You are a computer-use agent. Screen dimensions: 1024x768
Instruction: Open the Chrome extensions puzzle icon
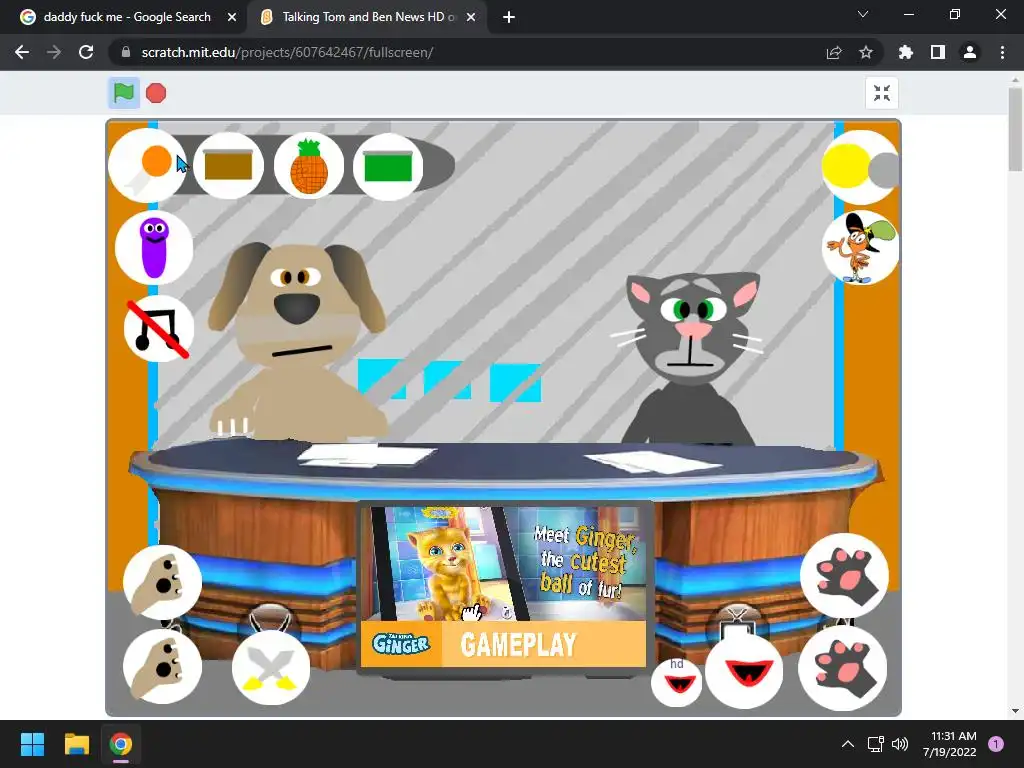906,52
